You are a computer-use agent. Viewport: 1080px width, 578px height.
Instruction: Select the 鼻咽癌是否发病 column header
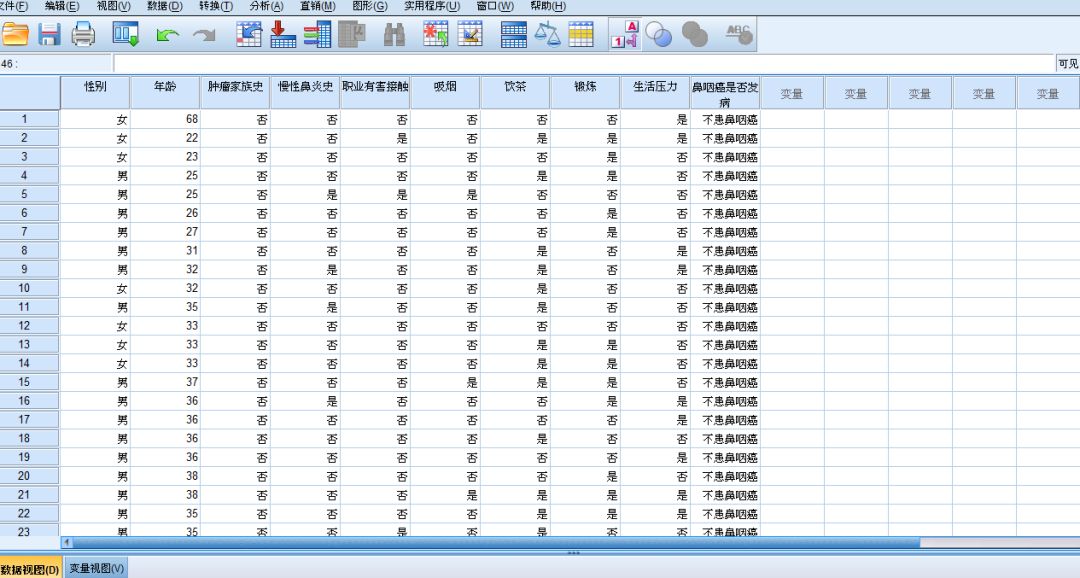coord(725,92)
